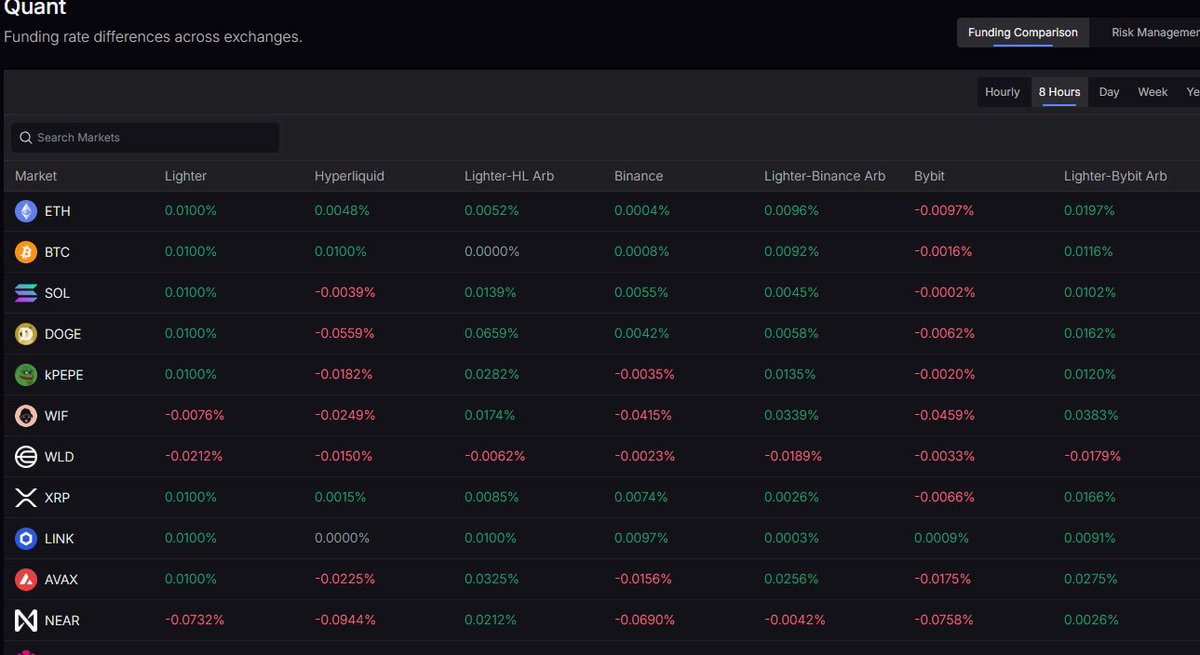Click the search magnifier icon
Screen dimensions: 1200x655
pyautogui.click(x=26, y=138)
